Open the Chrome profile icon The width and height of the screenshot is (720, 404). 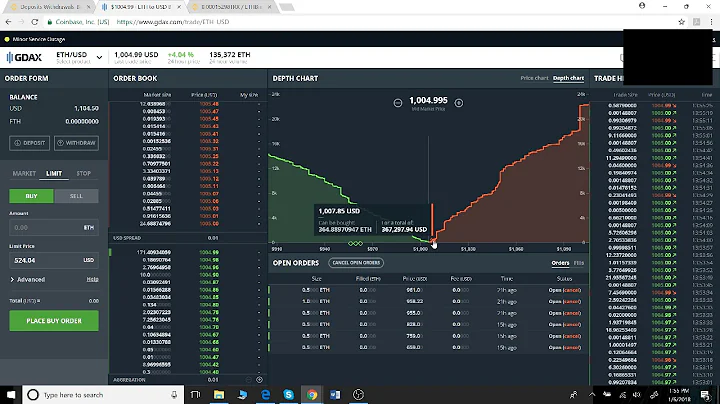(x=642, y=6)
